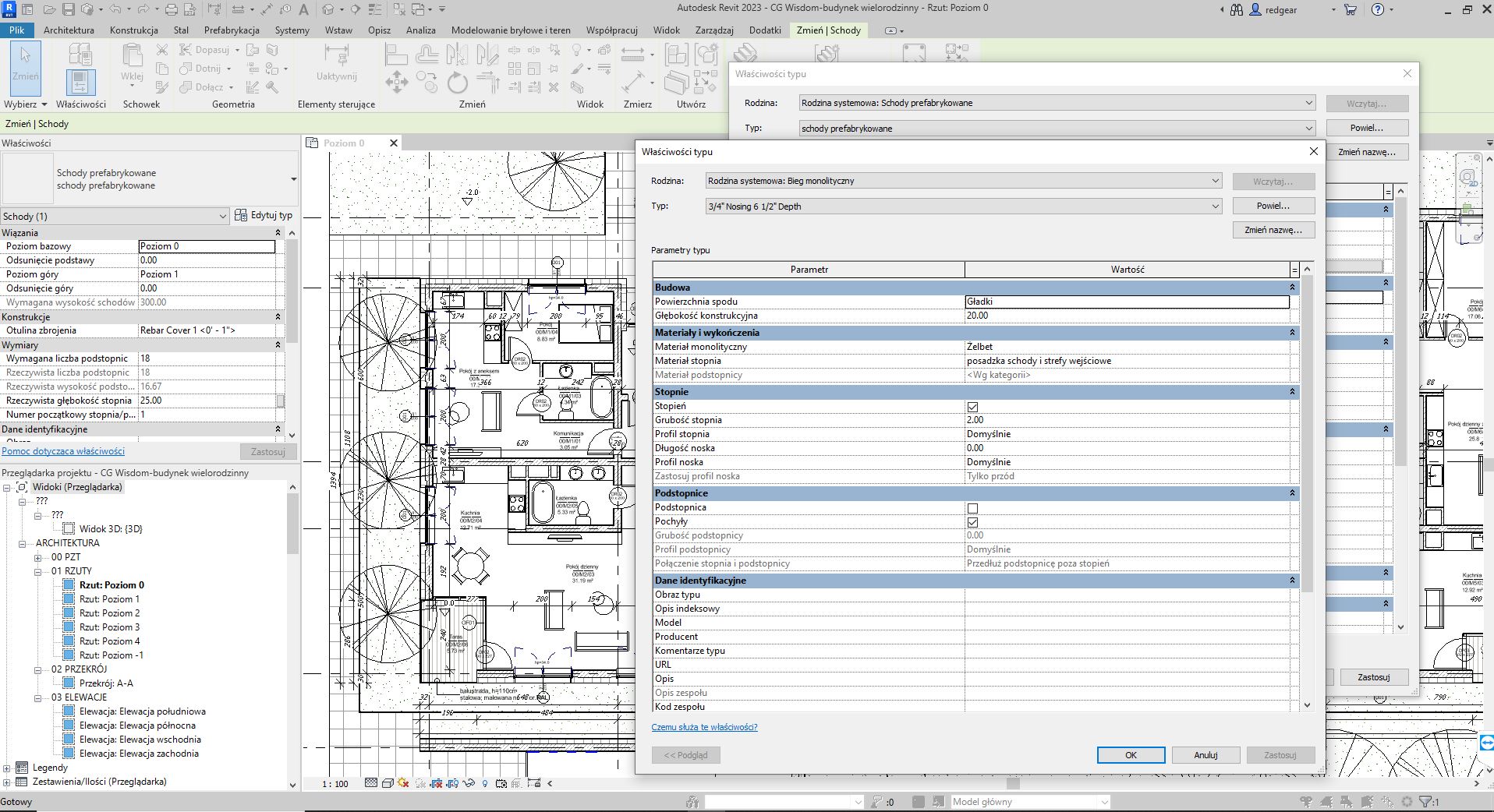1494x812 pixels.
Task: Click the Anuluj button
Action: [x=1205, y=755]
